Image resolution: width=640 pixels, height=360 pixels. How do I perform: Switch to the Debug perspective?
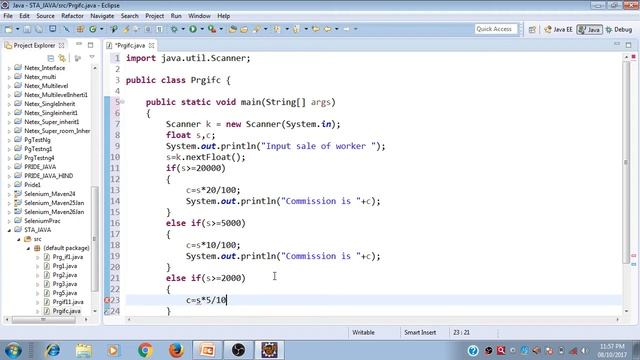(619, 29)
